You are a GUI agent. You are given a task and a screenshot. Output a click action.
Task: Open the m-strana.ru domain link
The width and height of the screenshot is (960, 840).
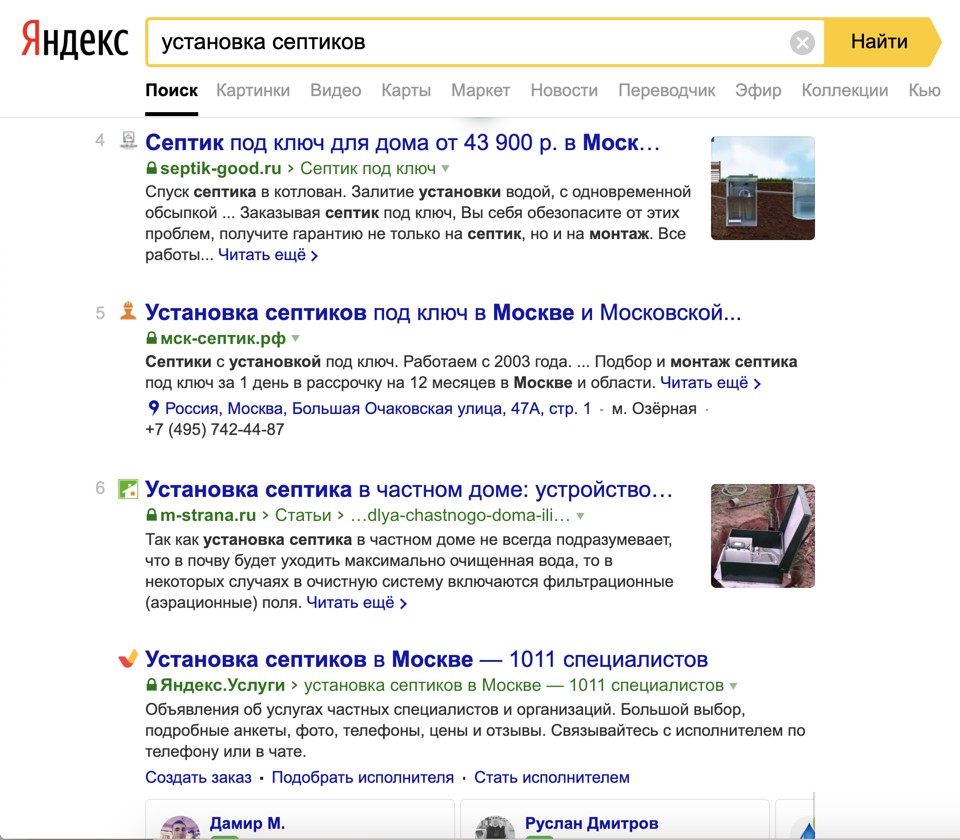point(208,516)
